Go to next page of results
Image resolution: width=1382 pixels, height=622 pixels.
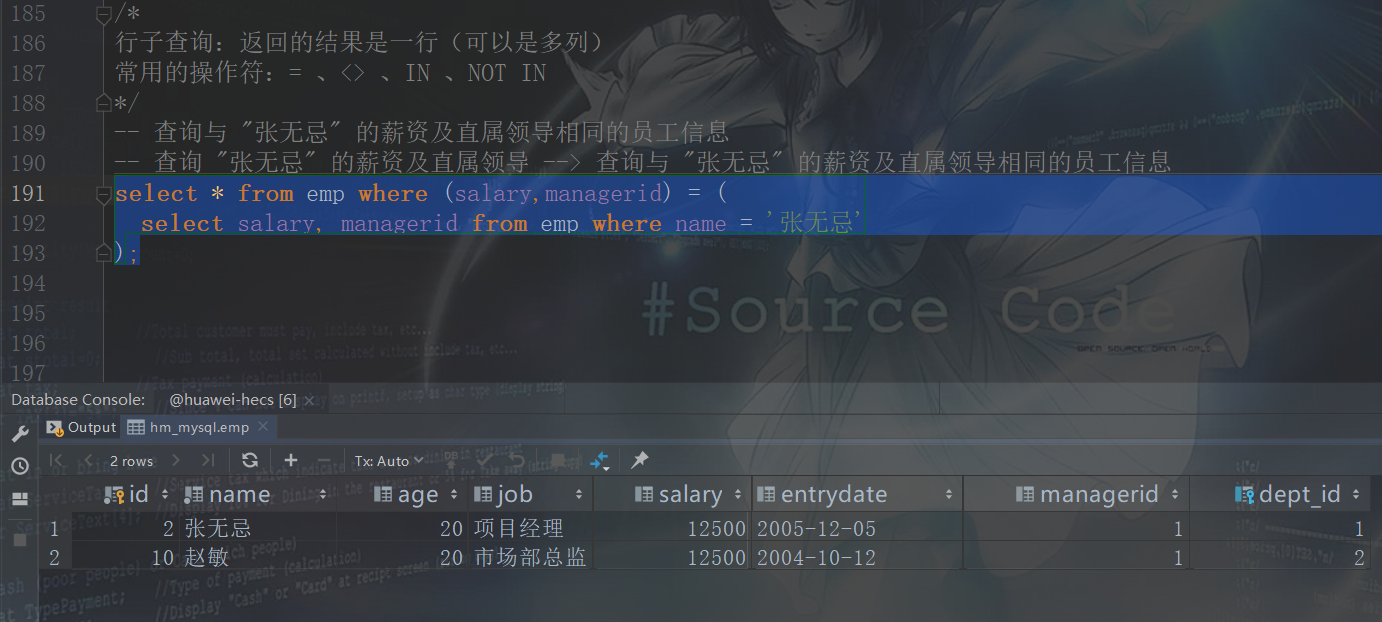coord(176,460)
